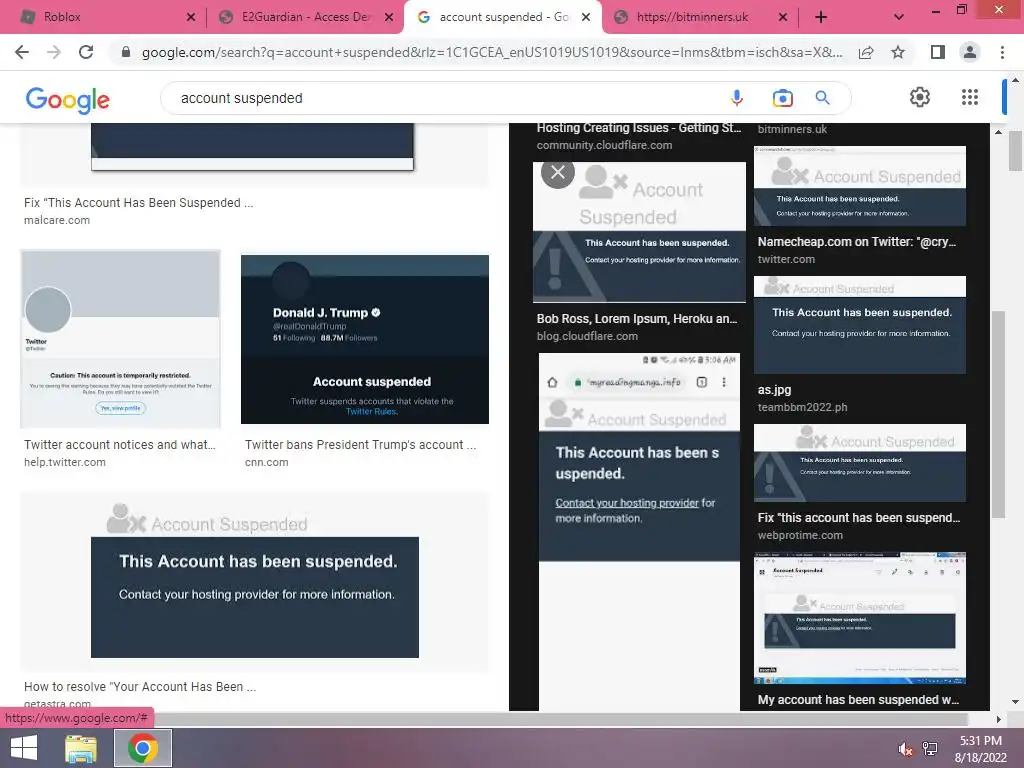
Task: Expand the tab search chevron
Action: (899, 18)
